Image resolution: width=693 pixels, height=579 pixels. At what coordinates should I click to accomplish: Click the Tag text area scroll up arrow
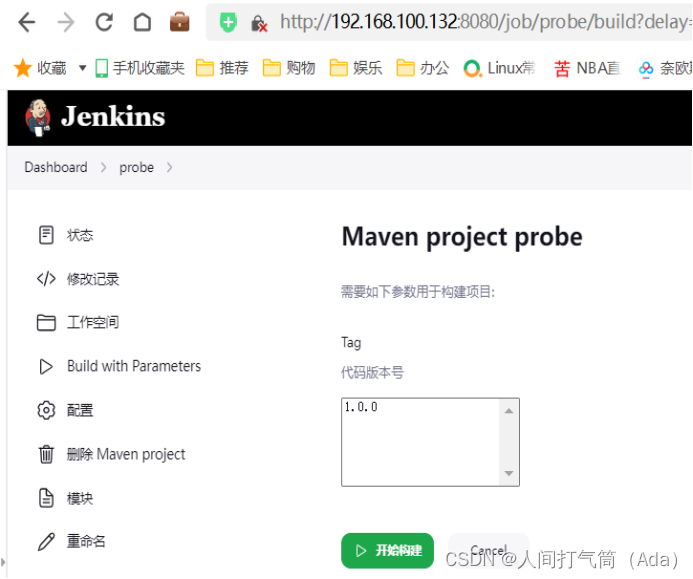coord(509,411)
